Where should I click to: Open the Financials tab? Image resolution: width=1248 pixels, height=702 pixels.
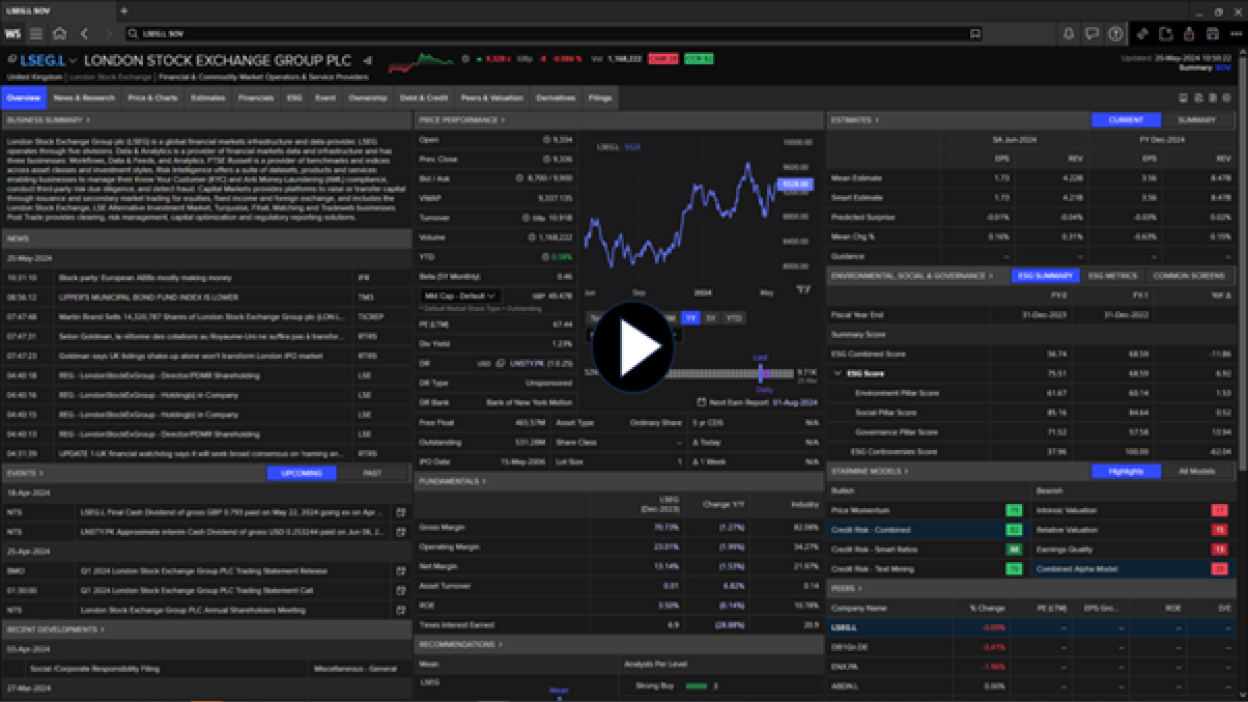click(256, 98)
